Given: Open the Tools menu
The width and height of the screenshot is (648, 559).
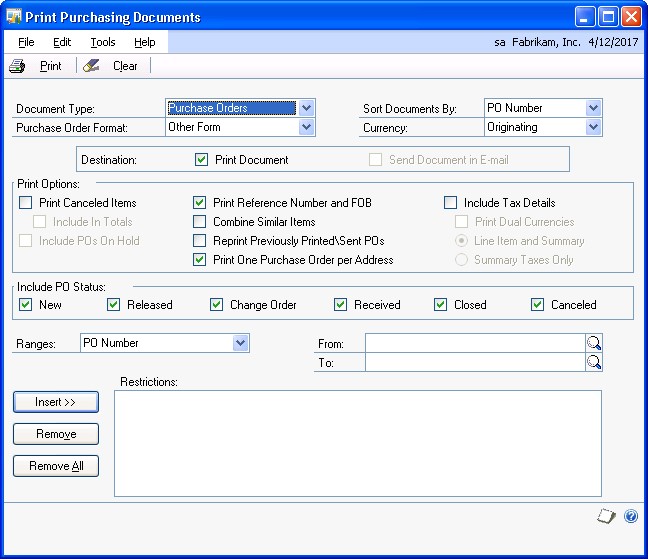Looking at the screenshot, I should tap(103, 42).
